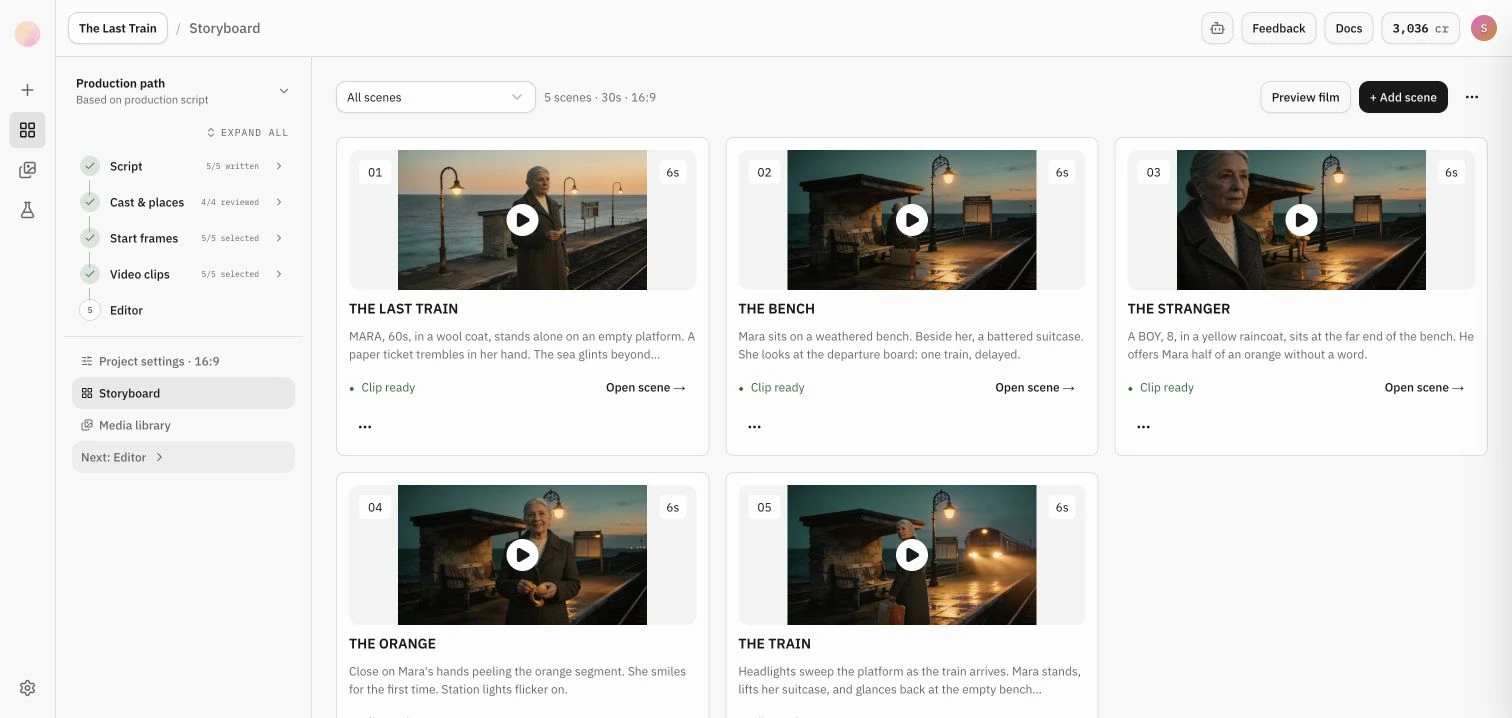
Task: Click Preview film button
Action: point(1305,97)
